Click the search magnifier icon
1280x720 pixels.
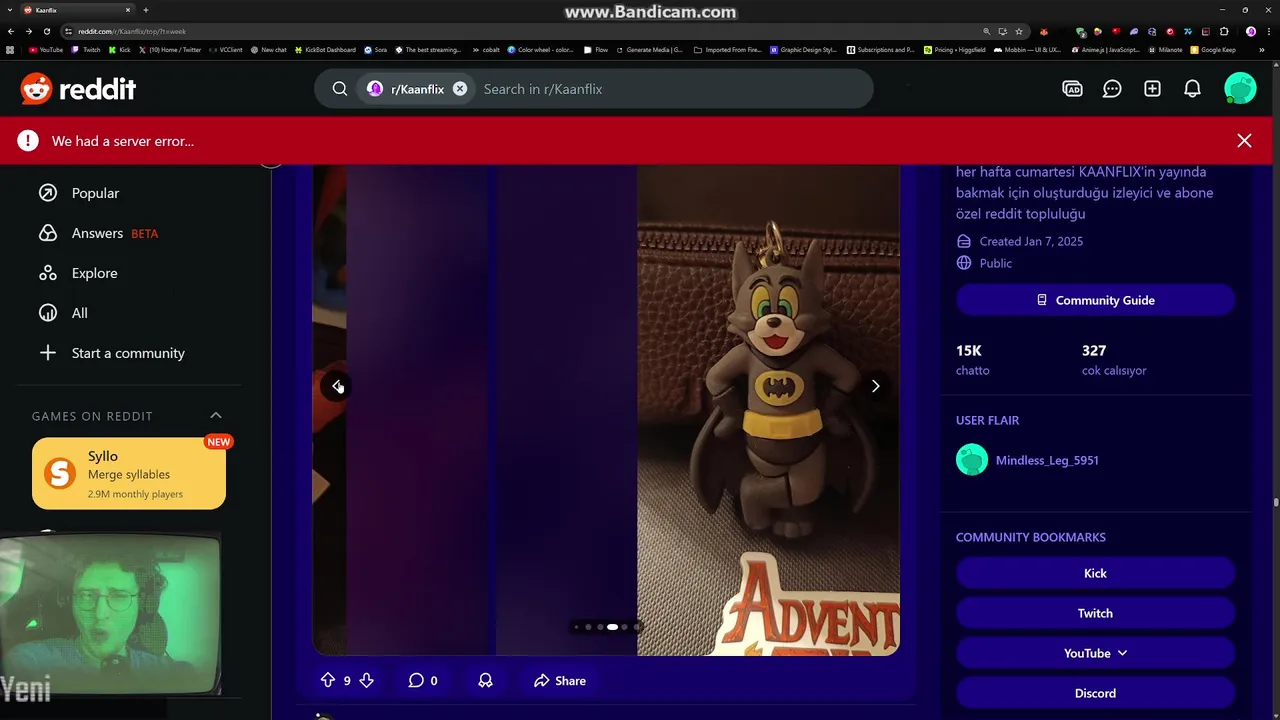[x=340, y=89]
